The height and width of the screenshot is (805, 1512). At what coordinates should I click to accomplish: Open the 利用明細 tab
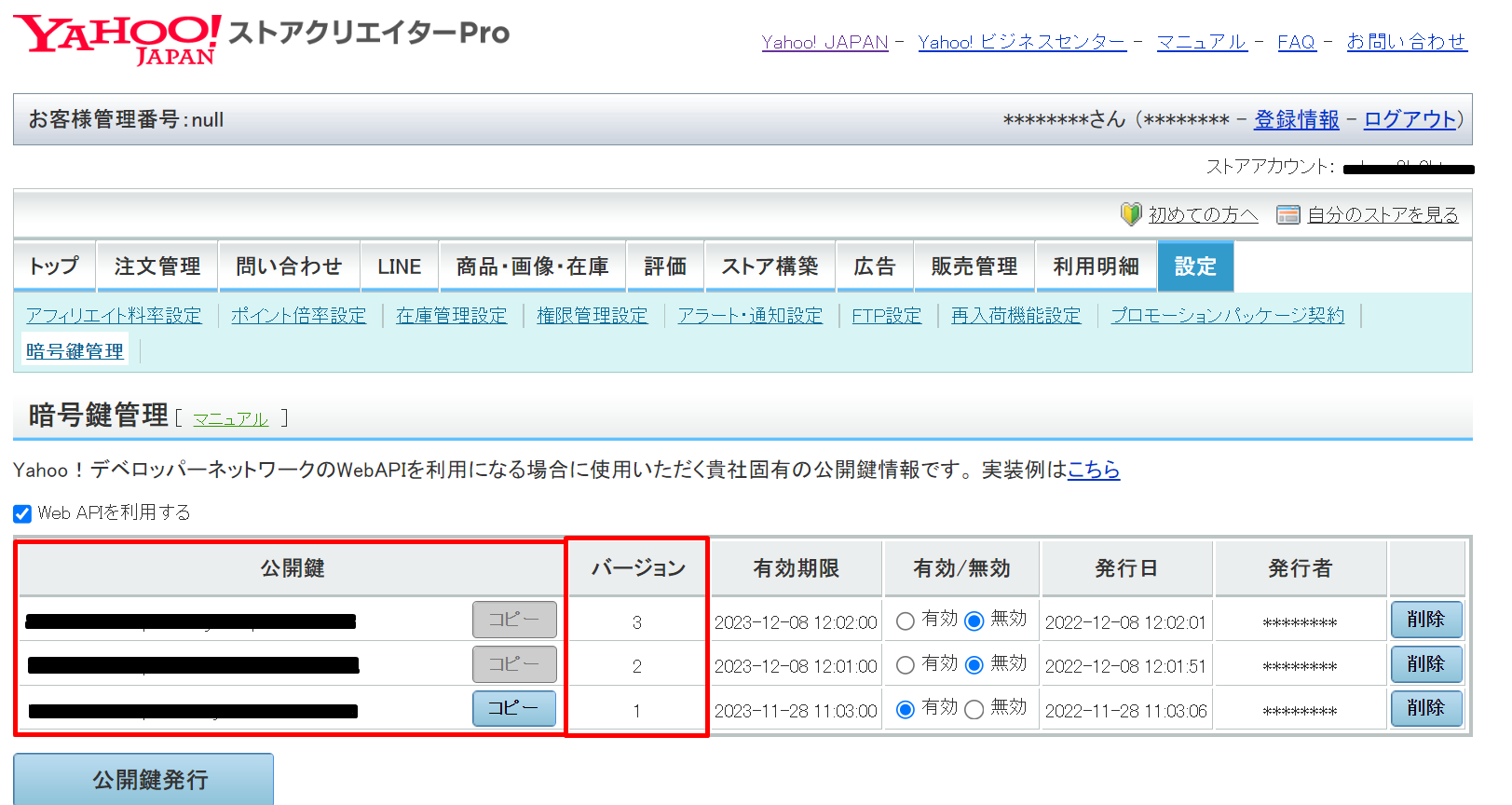point(1097,266)
